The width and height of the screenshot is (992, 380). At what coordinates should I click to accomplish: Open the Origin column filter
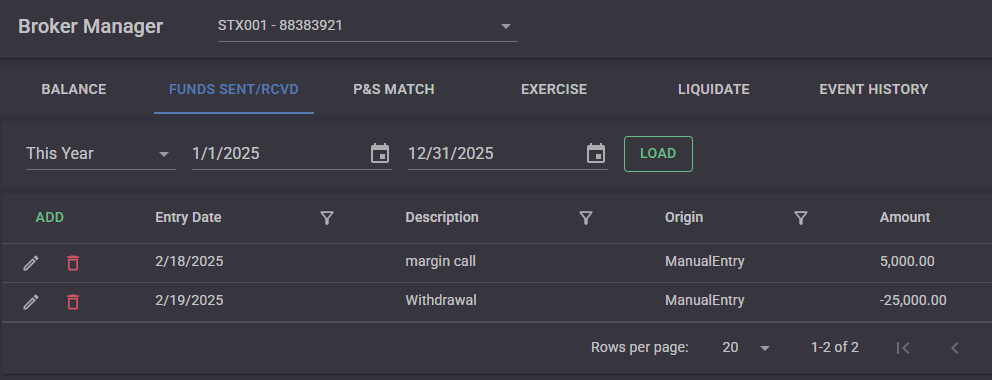point(801,218)
